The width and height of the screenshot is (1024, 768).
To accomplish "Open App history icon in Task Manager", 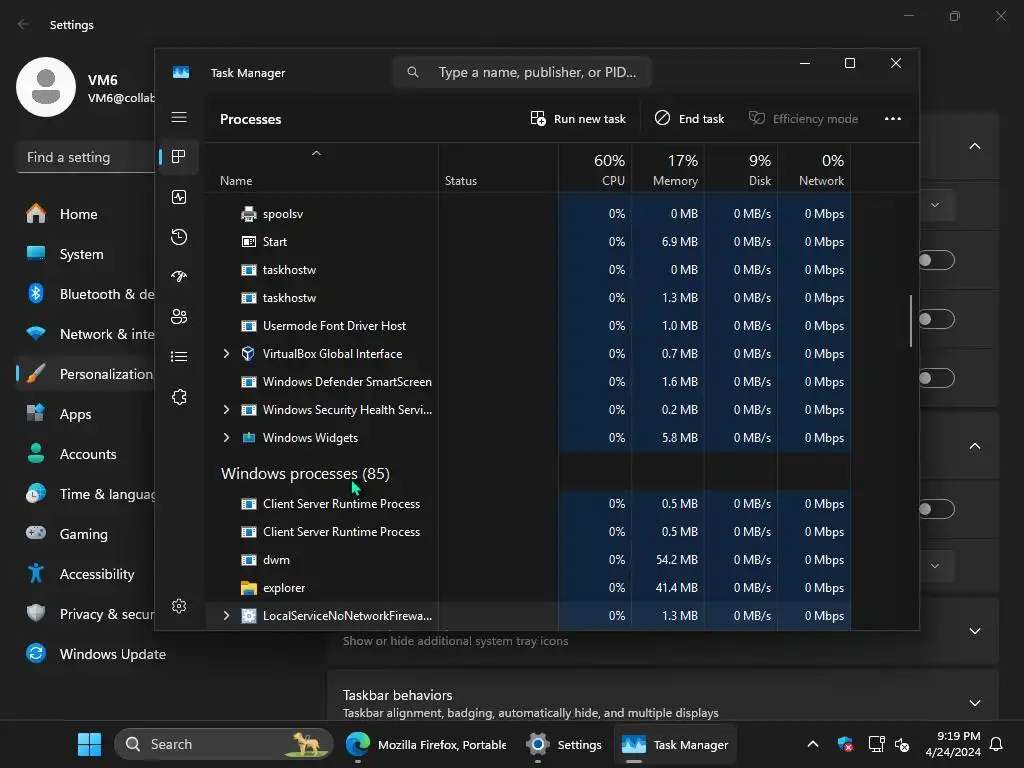I will click(179, 237).
